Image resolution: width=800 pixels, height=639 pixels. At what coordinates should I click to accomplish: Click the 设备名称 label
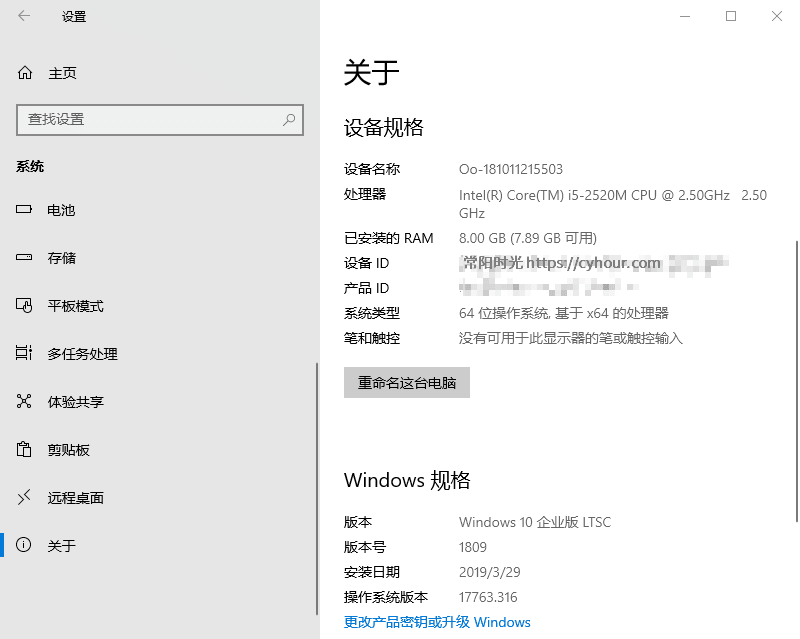(372, 169)
